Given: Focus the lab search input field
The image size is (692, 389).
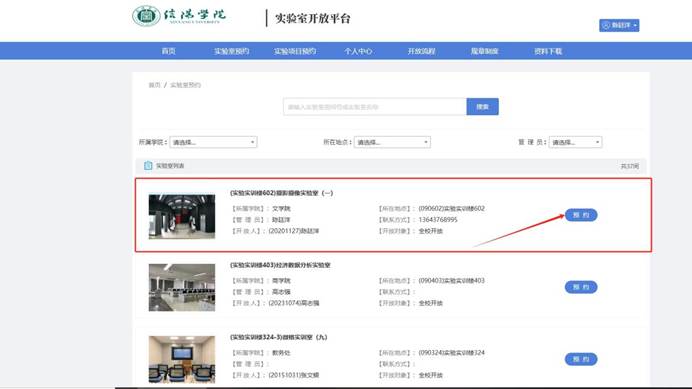Looking at the screenshot, I should [x=375, y=106].
